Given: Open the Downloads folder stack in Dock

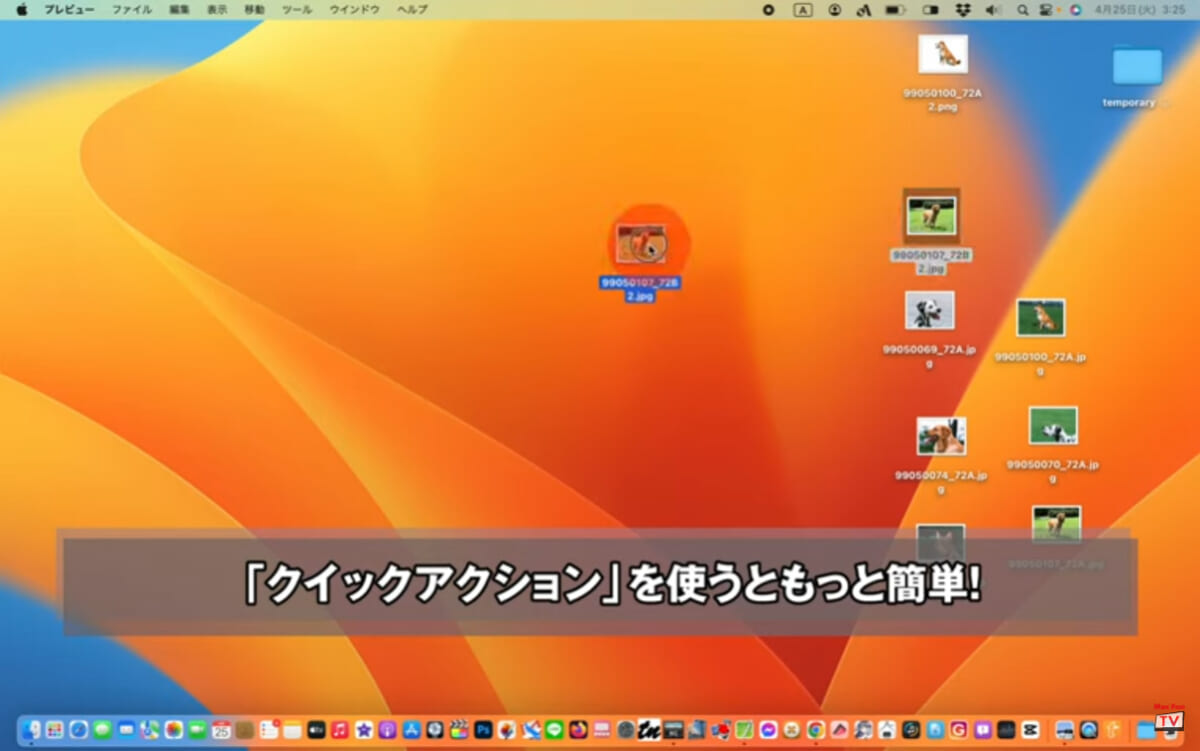Looking at the screenshot, I should click(1145, 730).
